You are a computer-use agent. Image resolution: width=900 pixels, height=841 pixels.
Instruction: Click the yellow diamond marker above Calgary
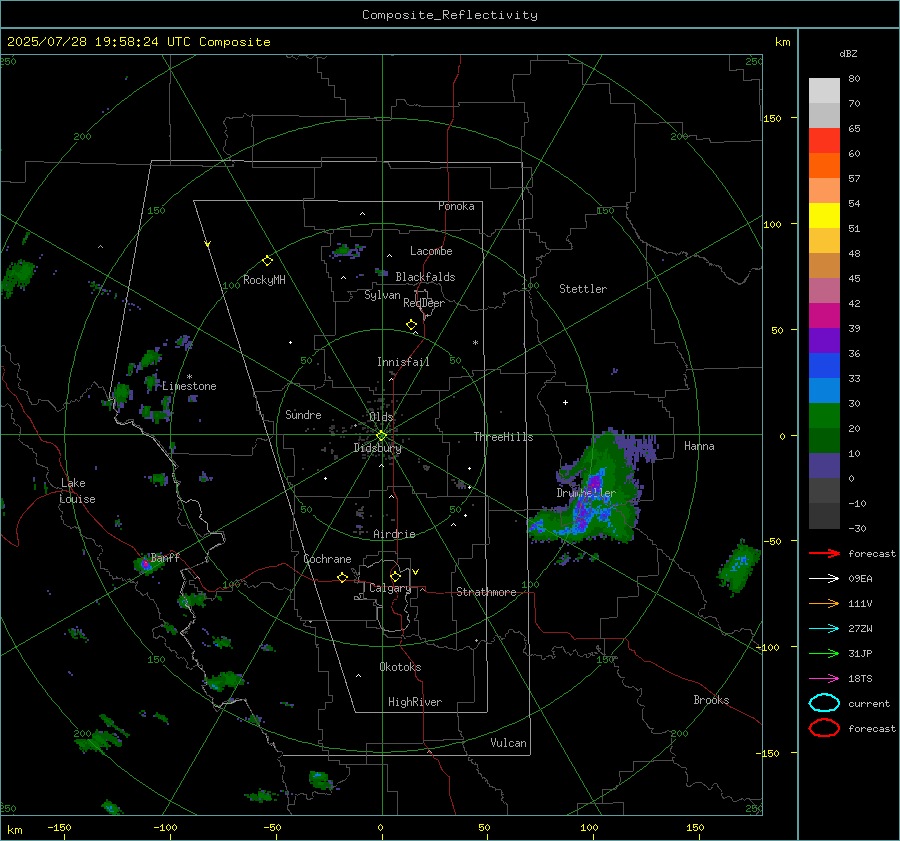[x=395, y=576]
